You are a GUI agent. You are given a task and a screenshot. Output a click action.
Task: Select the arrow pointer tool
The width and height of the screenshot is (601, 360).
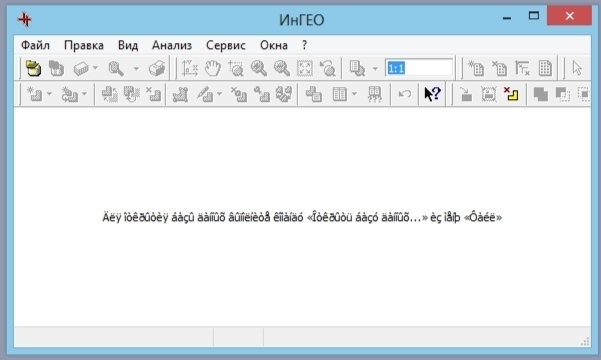[577, 68]
